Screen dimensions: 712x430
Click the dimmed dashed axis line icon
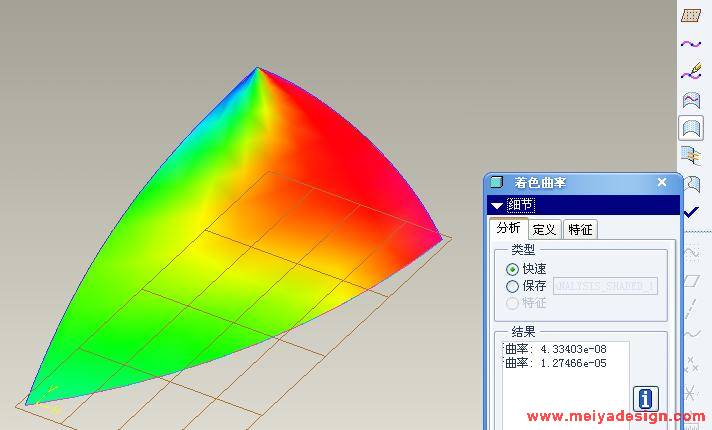[691, 309]
